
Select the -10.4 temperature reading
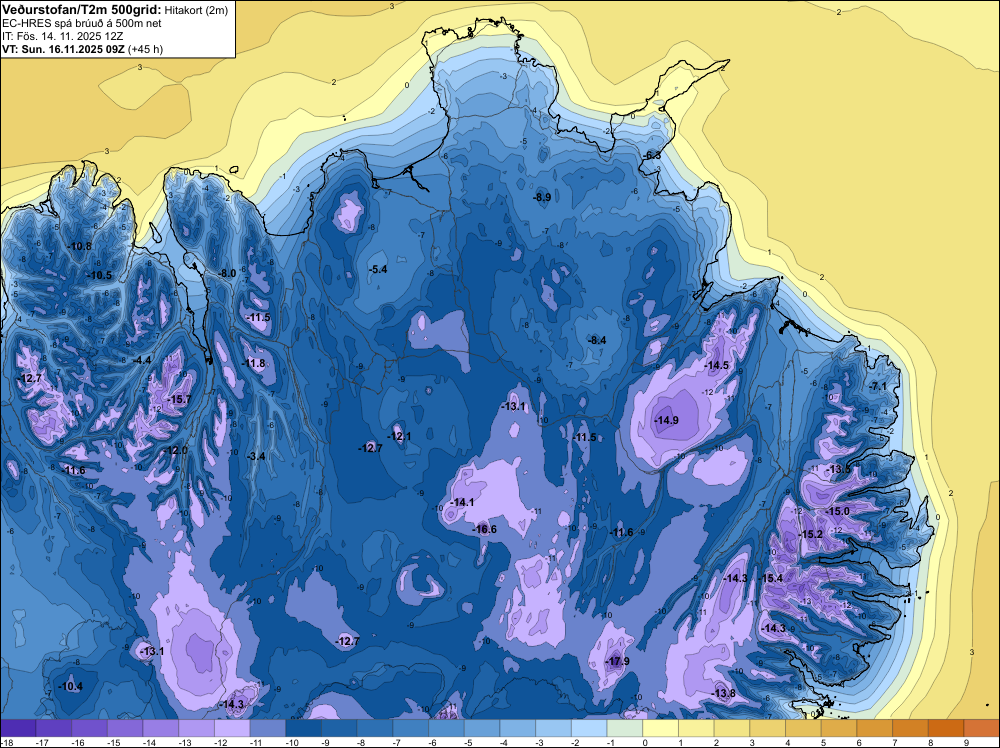(x=70, y=687)
